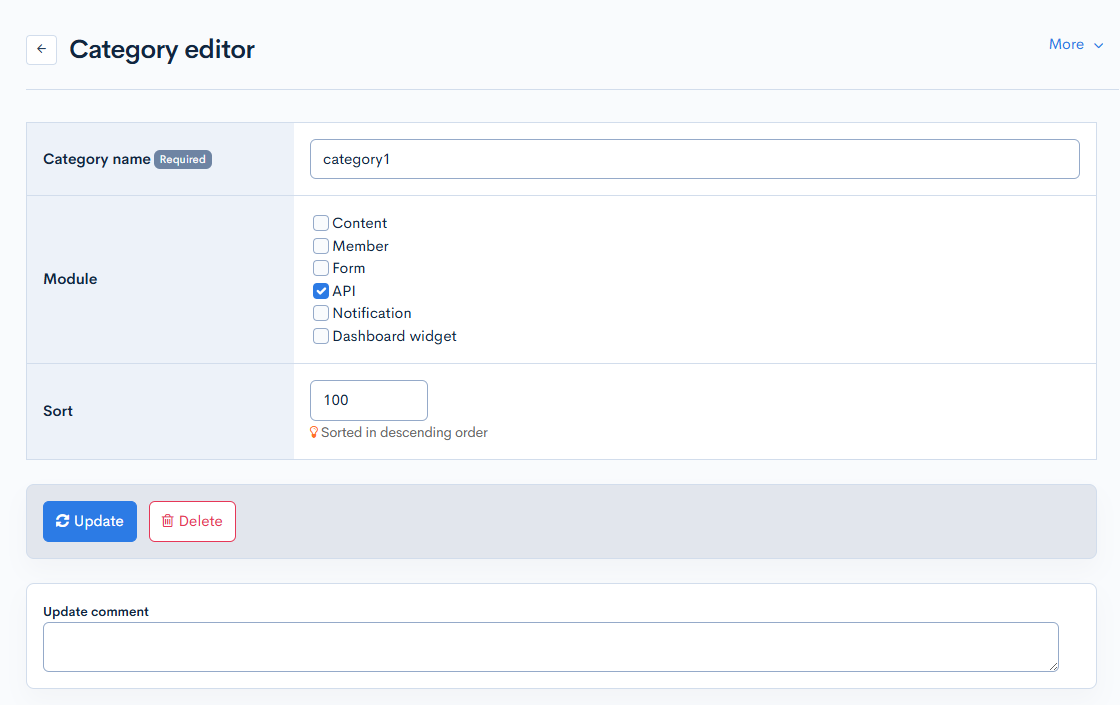Click the 'Sorted in descending order' hint

click(x=404, y=433)
